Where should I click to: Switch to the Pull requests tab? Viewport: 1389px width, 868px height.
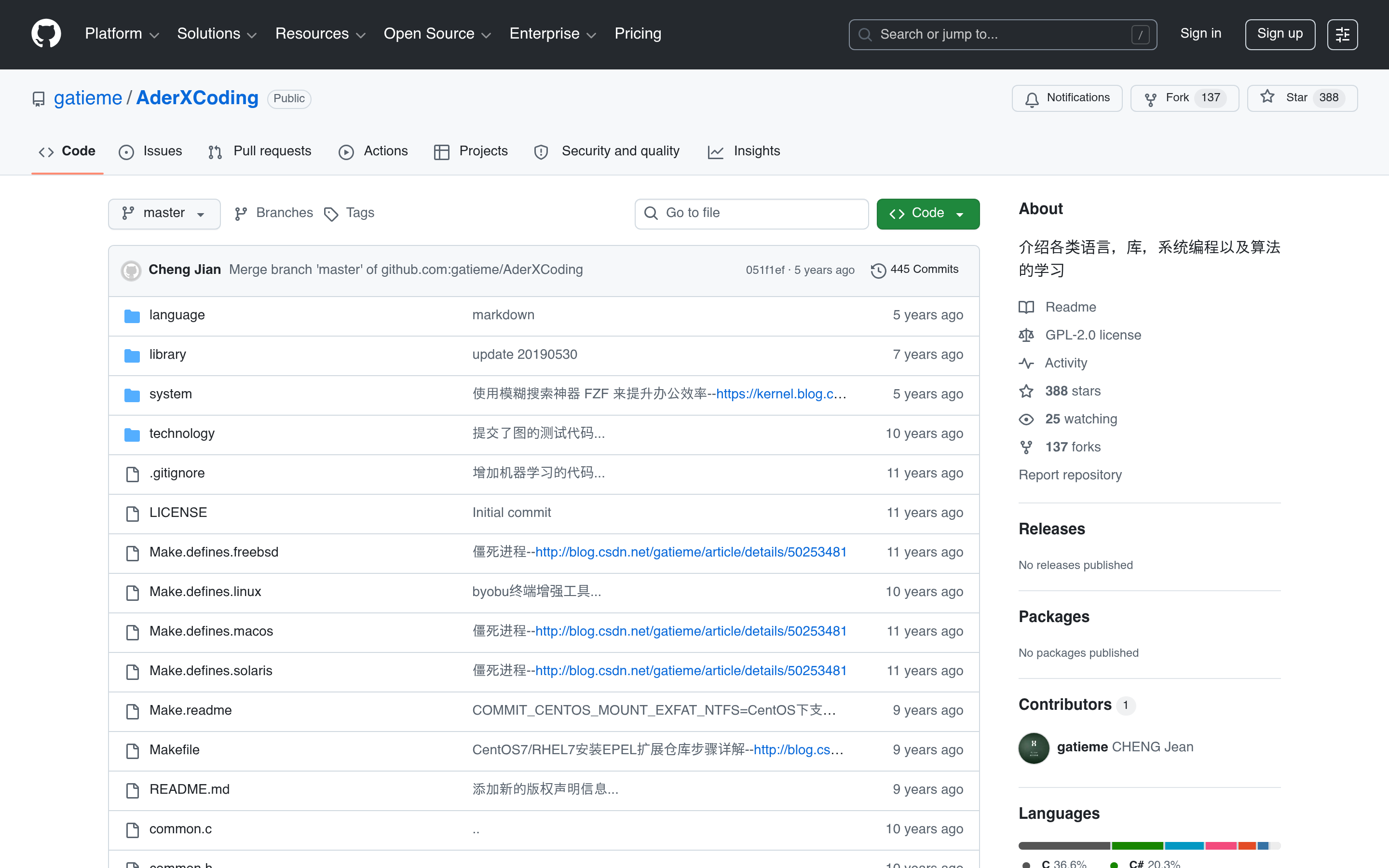click(259, 151)
